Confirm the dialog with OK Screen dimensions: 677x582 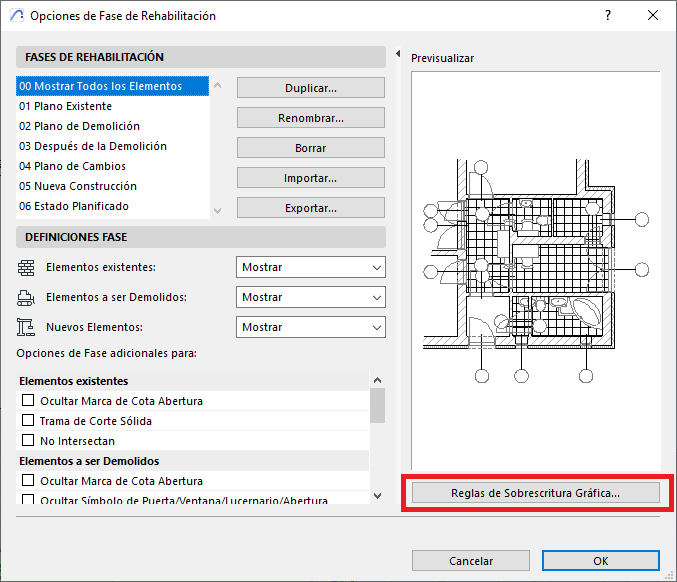pyautogui.click(x=600, y=561)
